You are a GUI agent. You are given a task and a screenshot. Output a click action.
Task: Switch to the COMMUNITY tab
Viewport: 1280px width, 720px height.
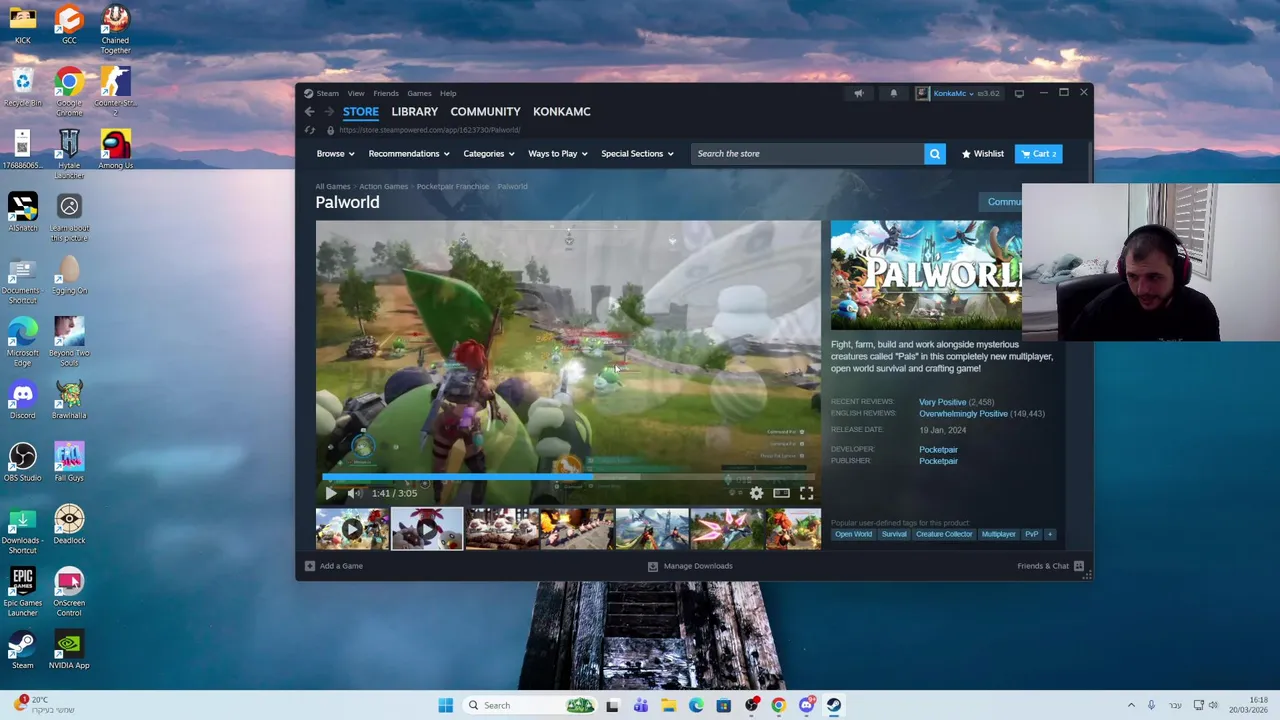click(485, 112)
